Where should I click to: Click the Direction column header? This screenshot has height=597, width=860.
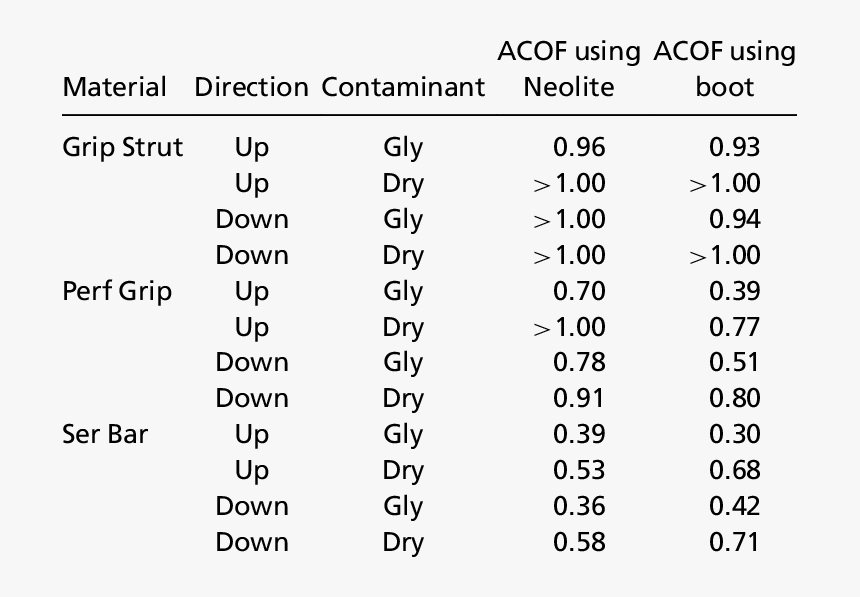click(251, 87)
